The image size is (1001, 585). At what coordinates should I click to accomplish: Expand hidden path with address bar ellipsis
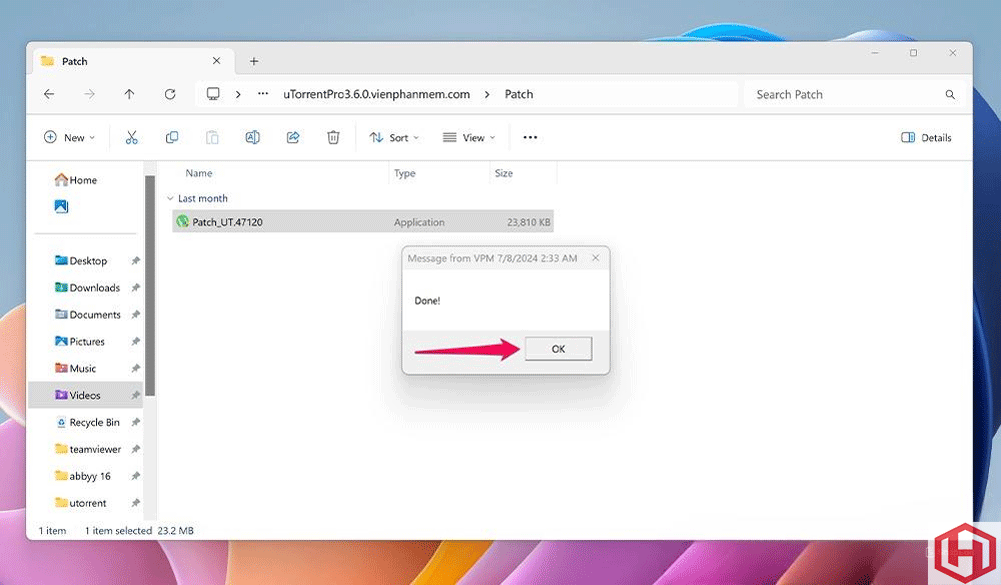point(263,94)
